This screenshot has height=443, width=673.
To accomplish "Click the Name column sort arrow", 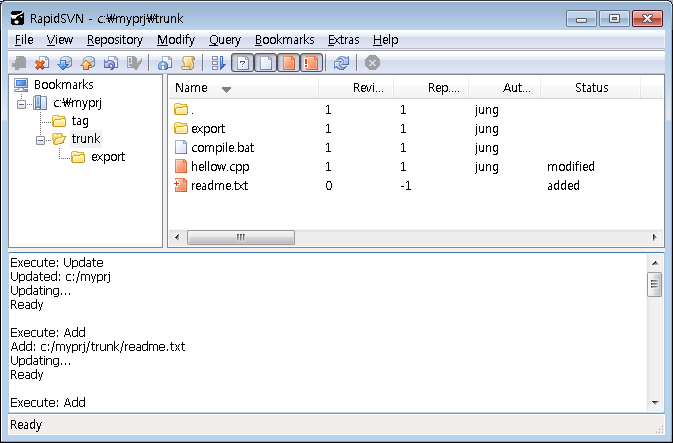I will point(227,89).
